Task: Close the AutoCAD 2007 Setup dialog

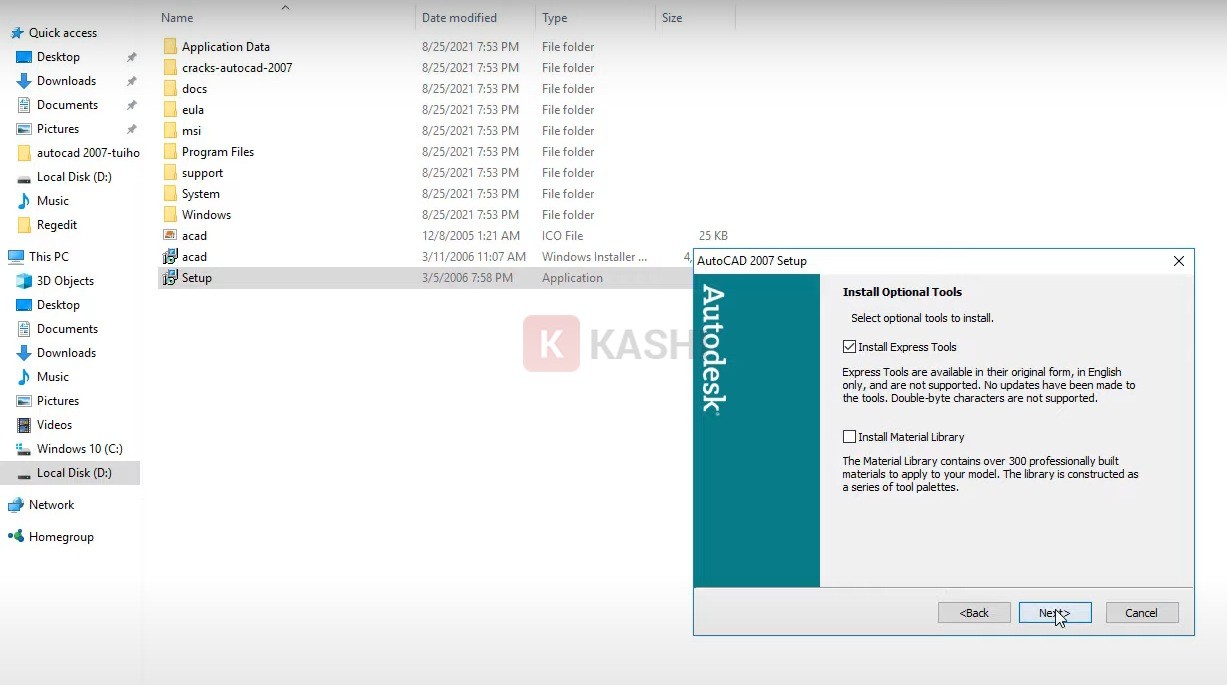Action: pos(1178,261)
